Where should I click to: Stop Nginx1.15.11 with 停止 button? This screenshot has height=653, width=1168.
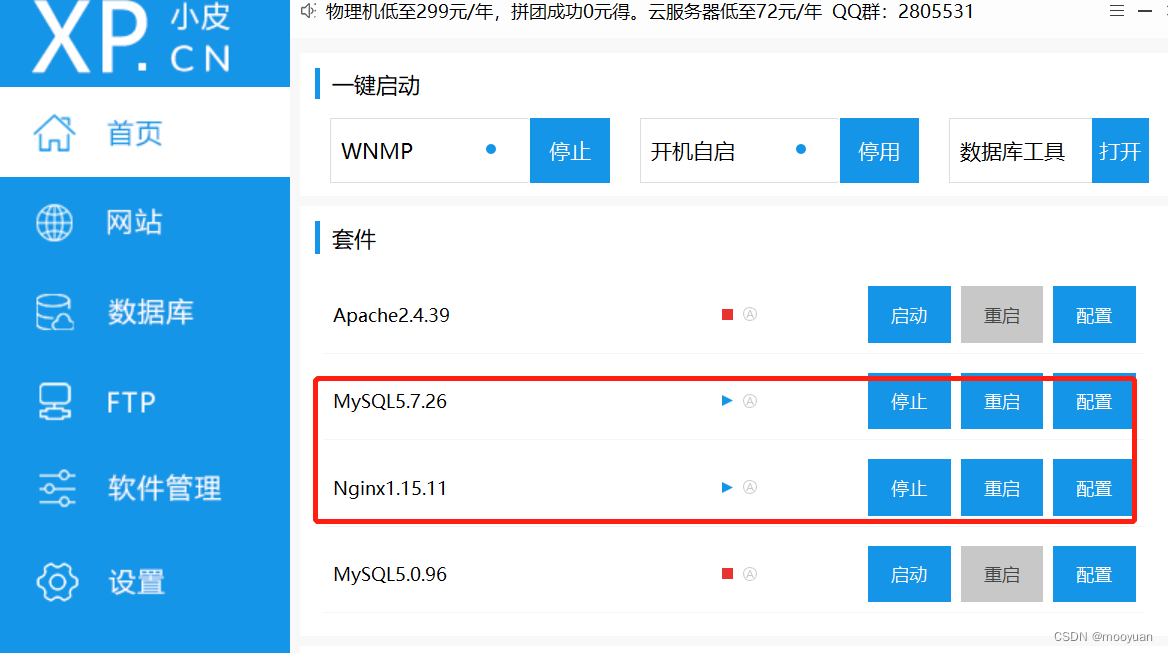tap(909, 488)
